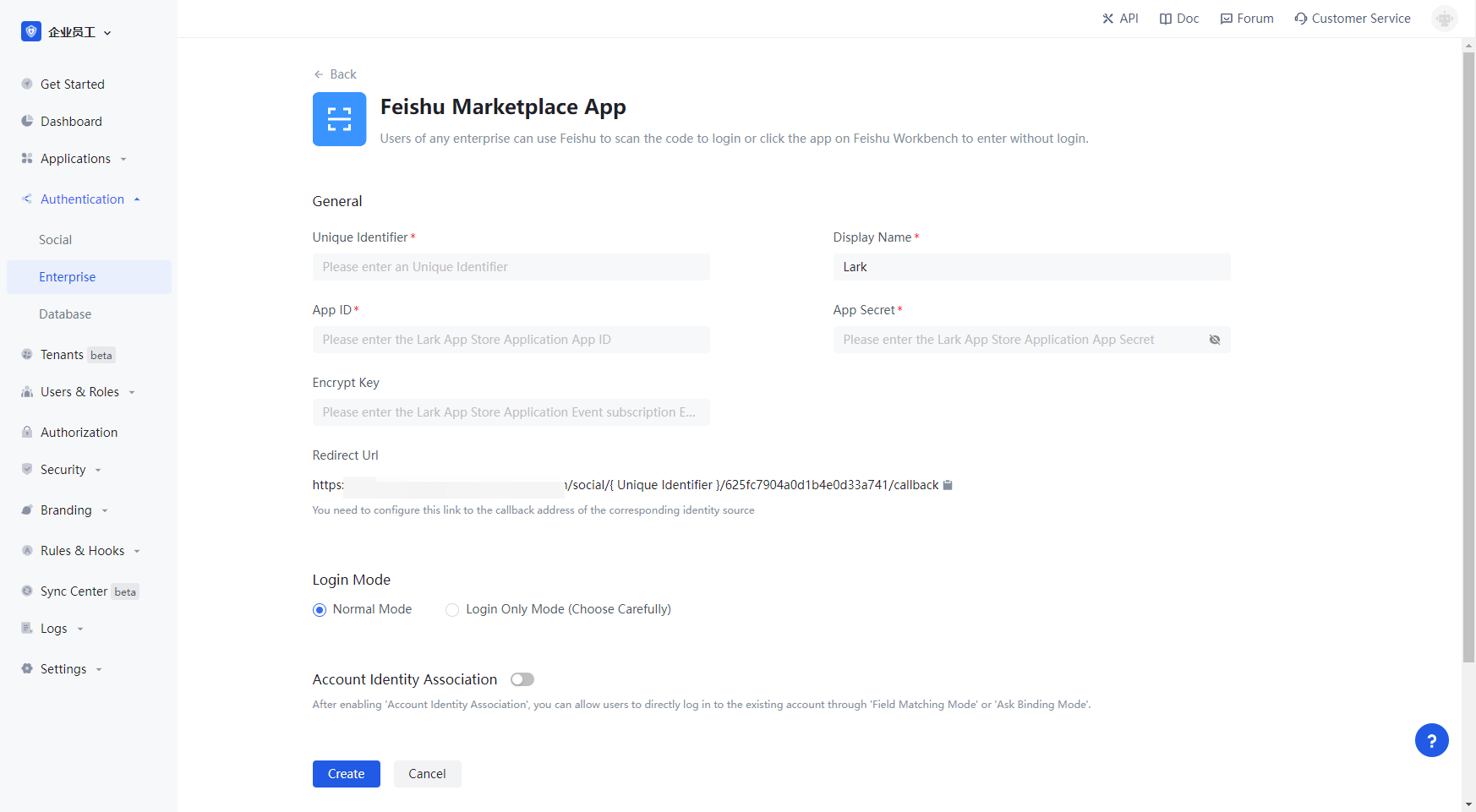Image resolution: width=1476 pixels, height=812 pixels.
Task: Open the Forum from the top bar
Action: 1246,18
